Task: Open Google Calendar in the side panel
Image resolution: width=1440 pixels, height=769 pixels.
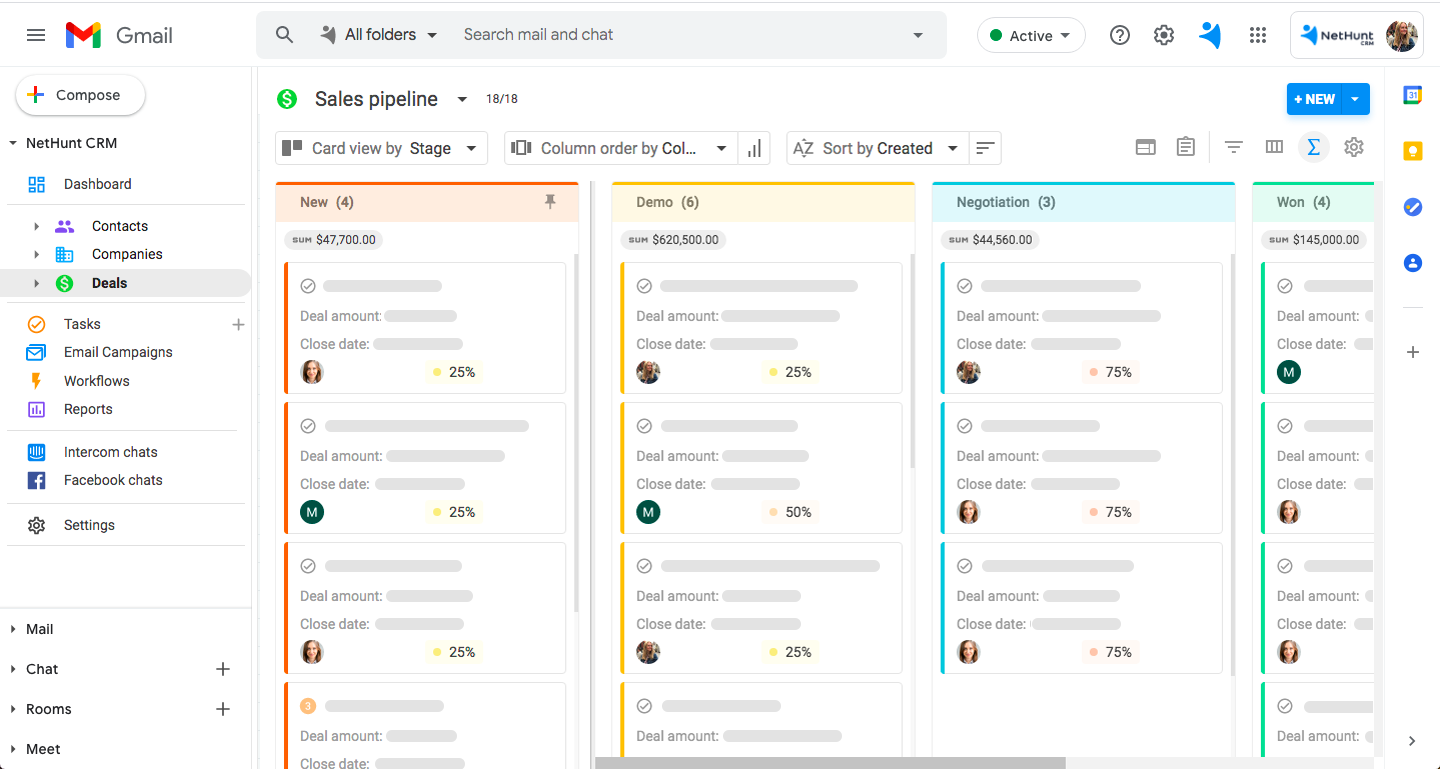Action: [1412, 95]
